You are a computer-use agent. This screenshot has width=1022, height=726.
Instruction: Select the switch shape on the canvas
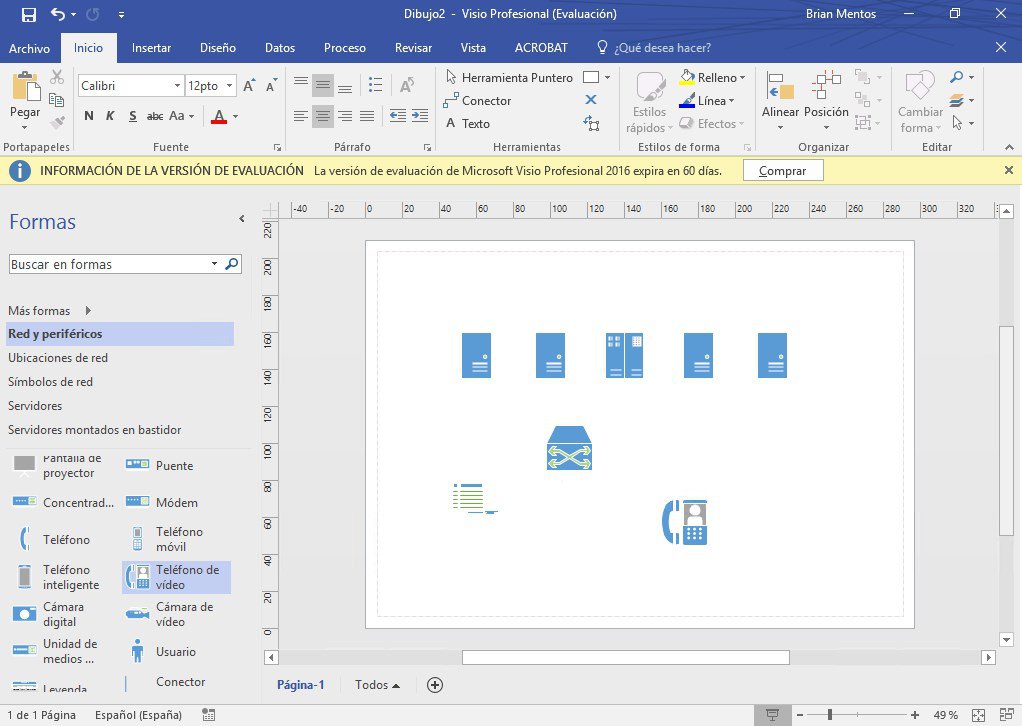coord(569,448)
